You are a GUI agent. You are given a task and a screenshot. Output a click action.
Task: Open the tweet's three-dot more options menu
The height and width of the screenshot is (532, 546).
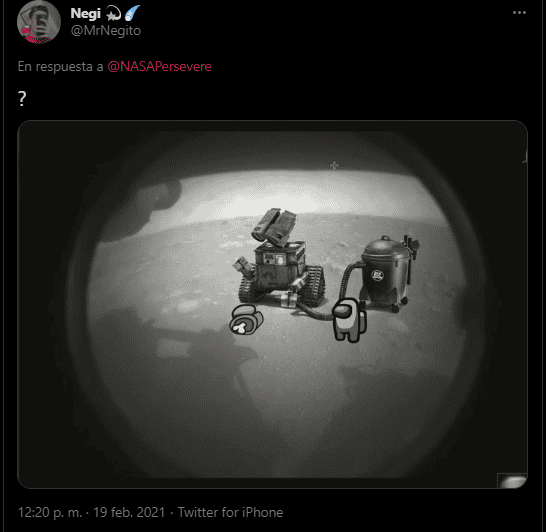519,13
